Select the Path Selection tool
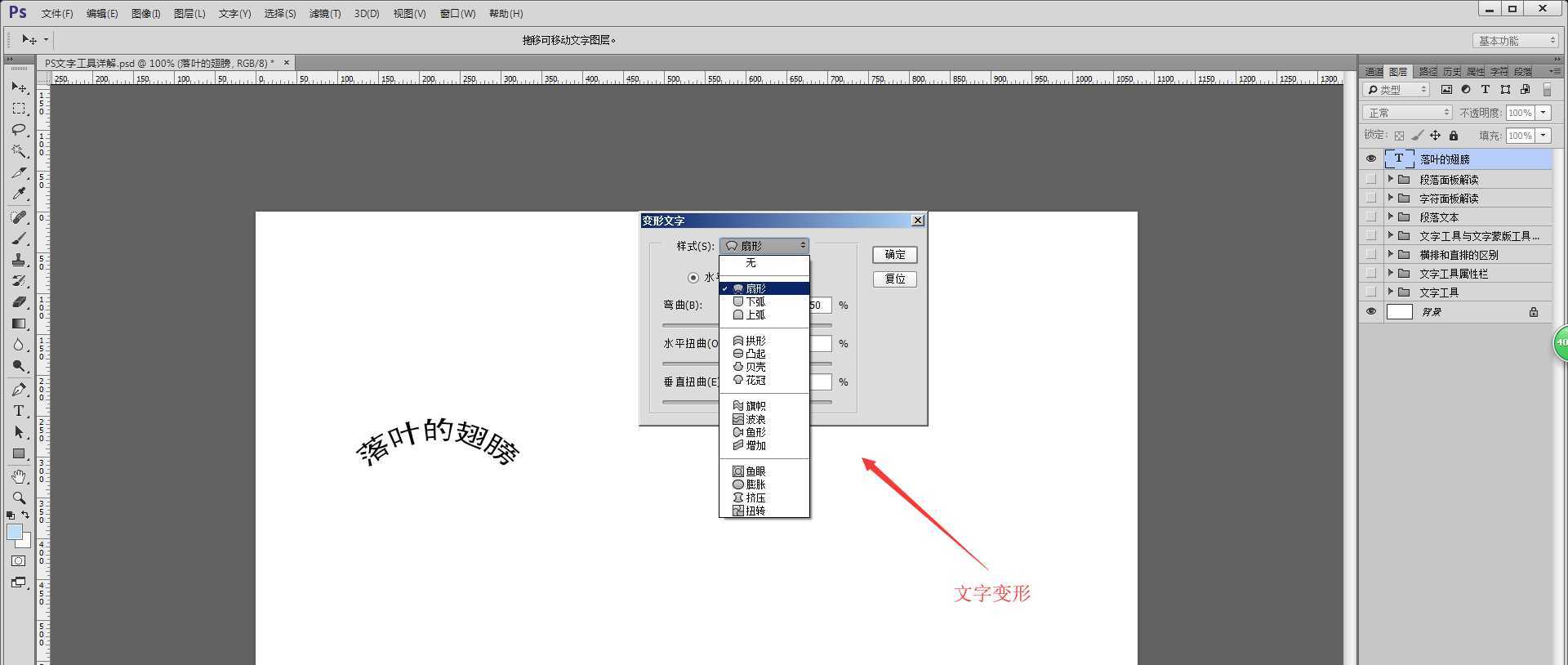 [x=19, y=432]
